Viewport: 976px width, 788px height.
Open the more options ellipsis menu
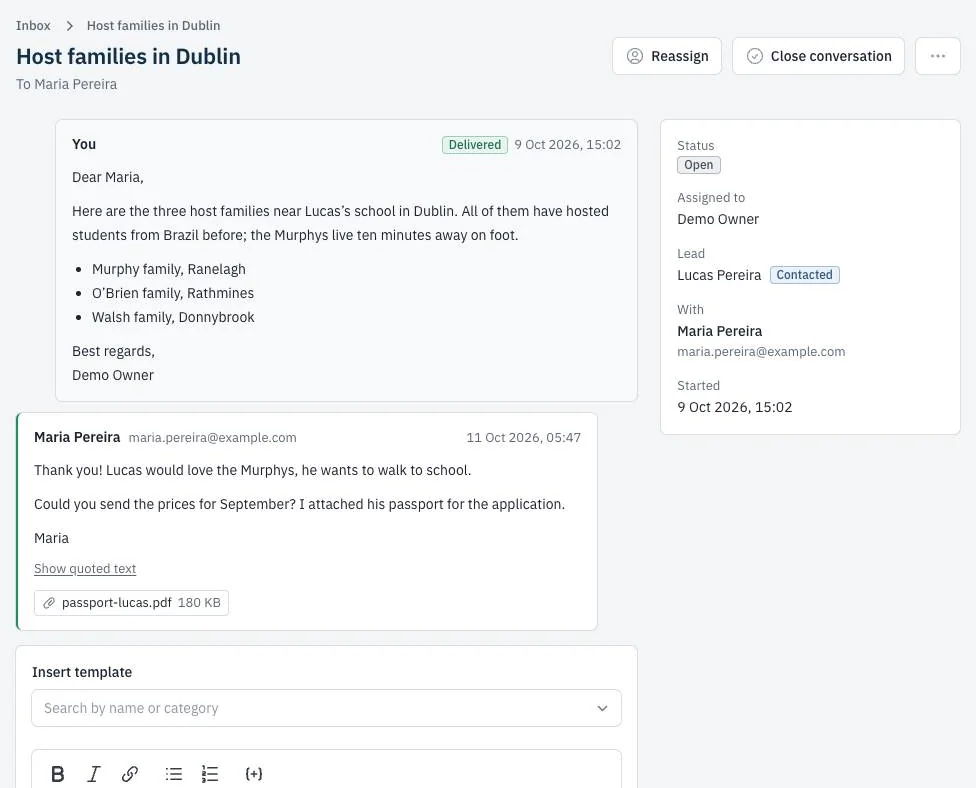click(937, 56)
